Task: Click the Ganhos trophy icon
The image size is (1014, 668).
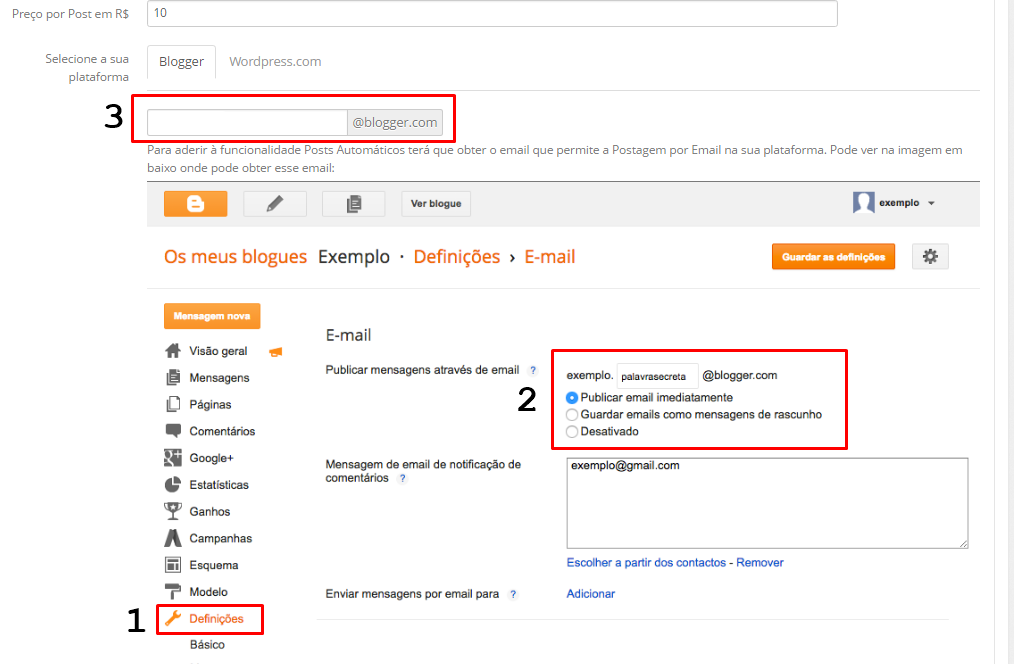Action: pyautogui.click(x=173, y=511)
